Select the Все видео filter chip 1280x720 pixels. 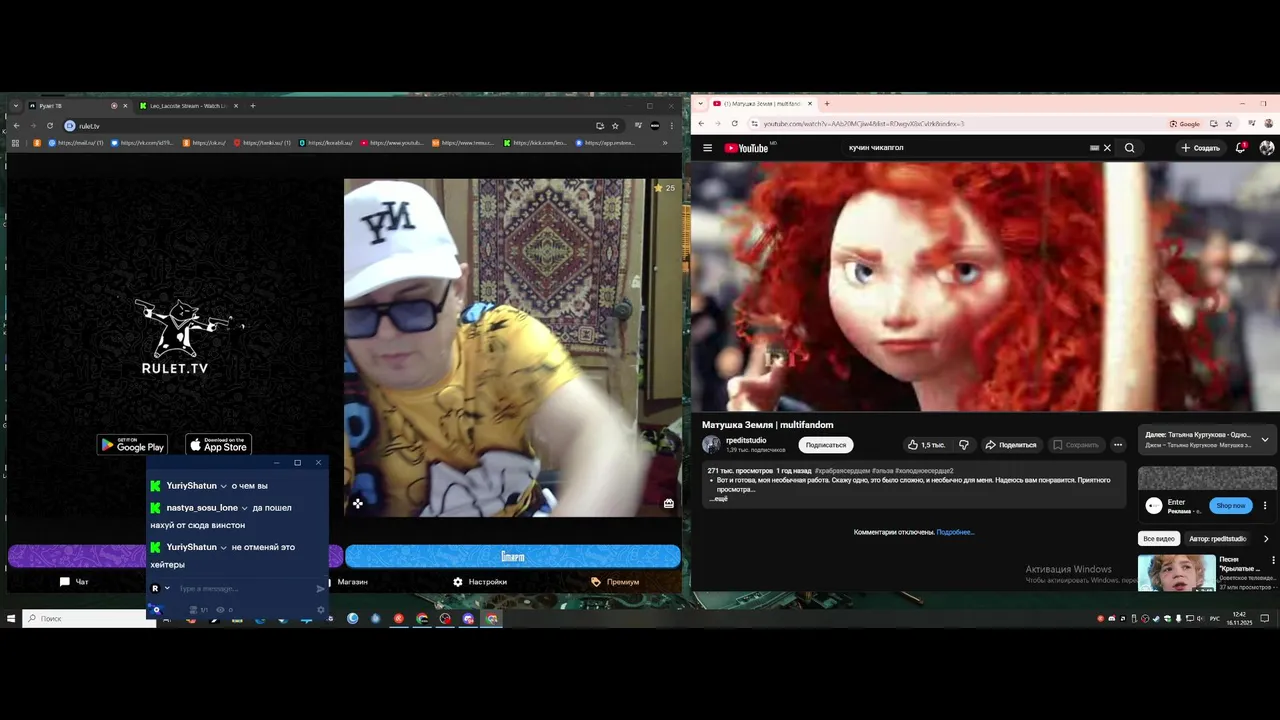[x=1159, y=539]
